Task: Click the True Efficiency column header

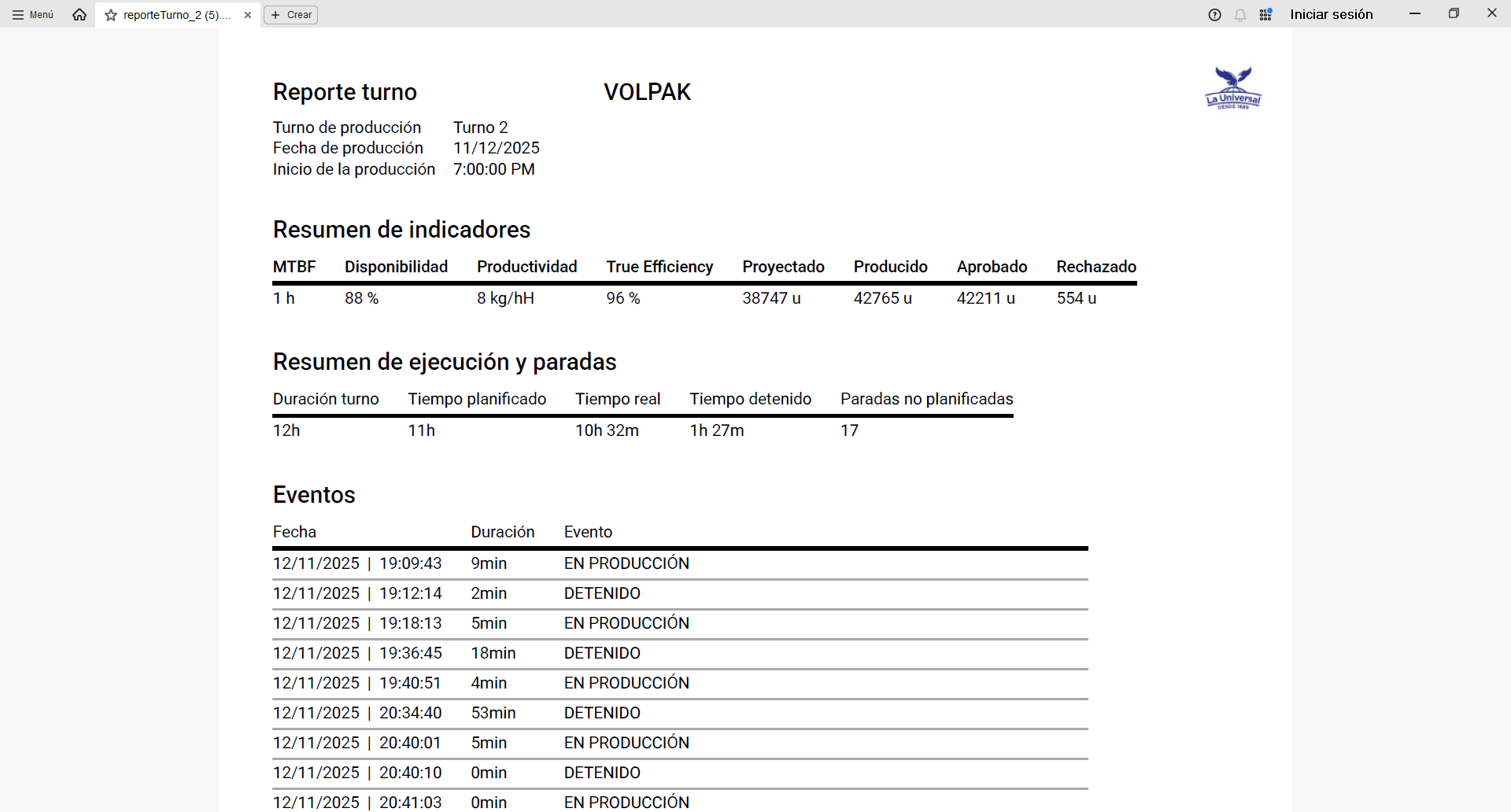Action: coord(659,267)
